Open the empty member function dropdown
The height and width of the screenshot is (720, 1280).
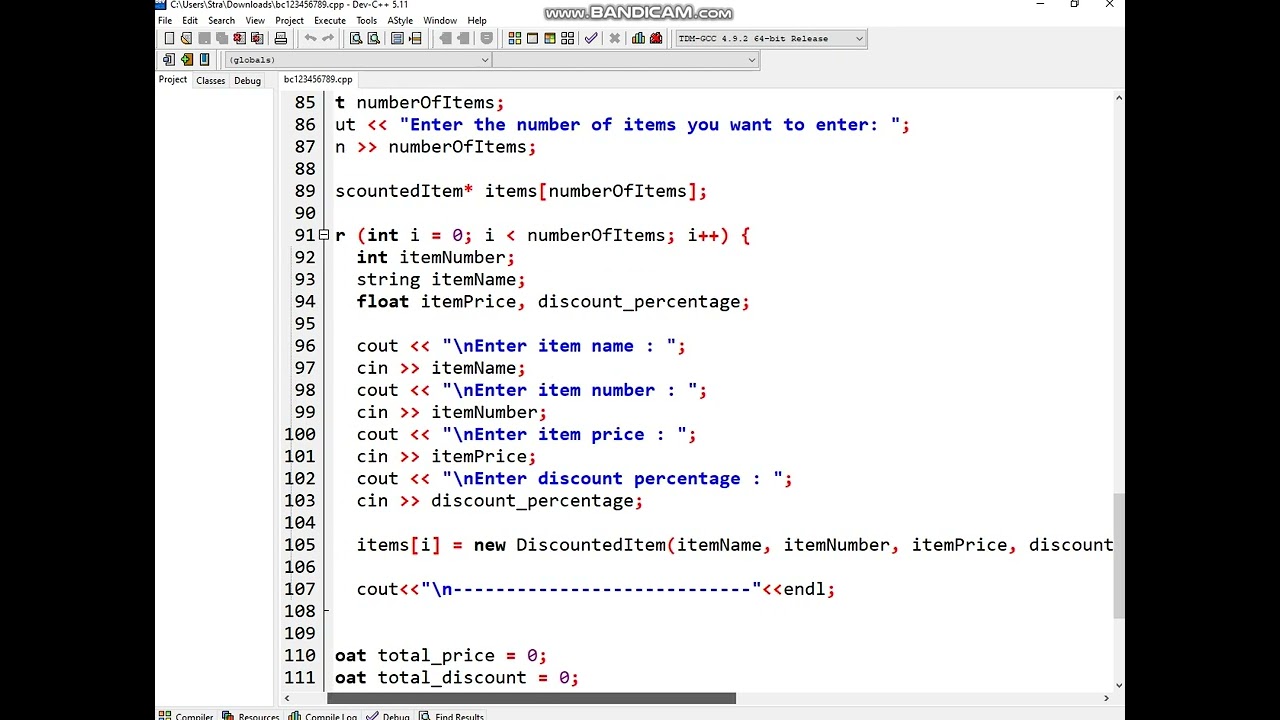(752, 60)
